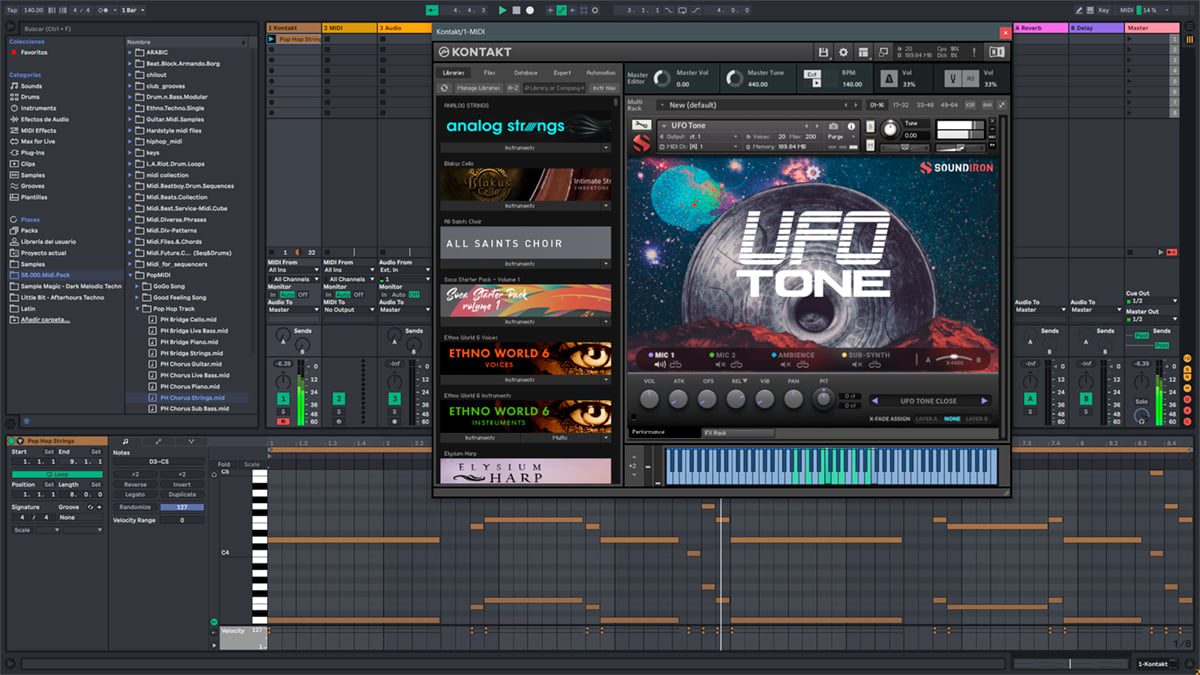The image size is (1200, 675).
Task: Solo track 1 with S button
Action: pos(283,411)
